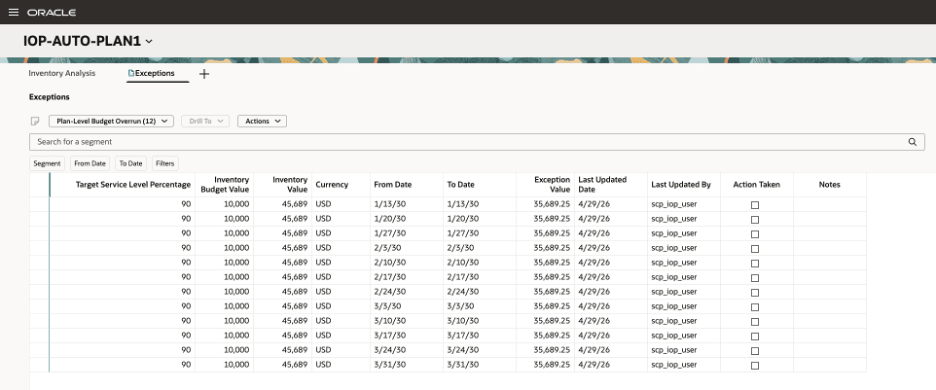Click the Notes column header
Image resolution: width=936 pixels, height=390 pixels.
click(830, 185)
